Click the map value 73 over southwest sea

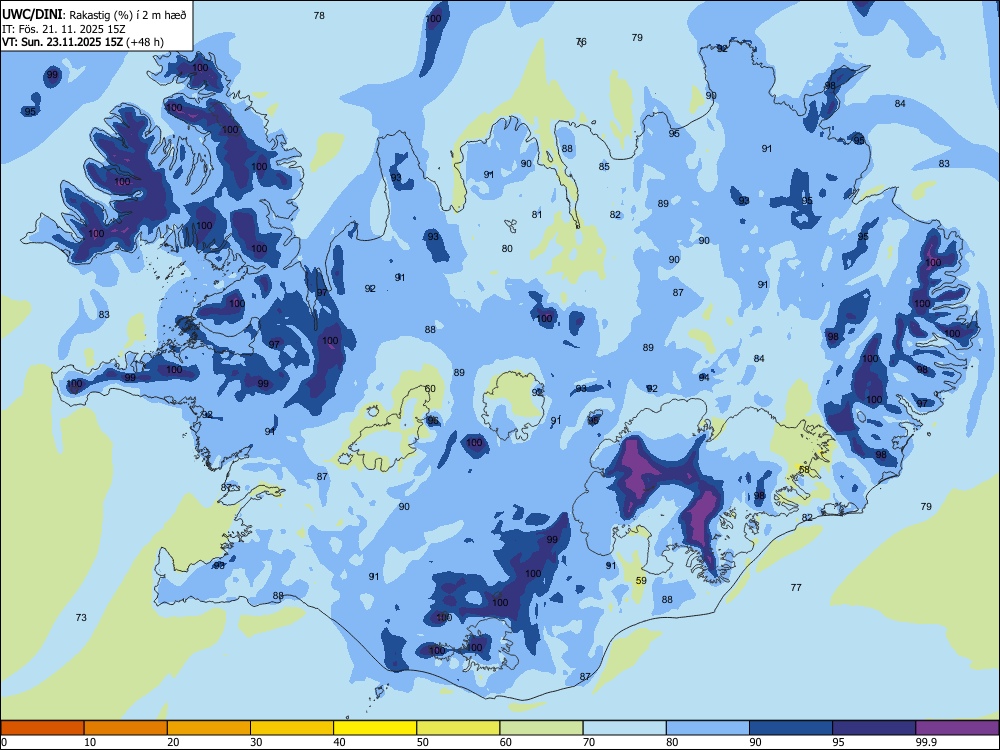[x=81, y=617]
